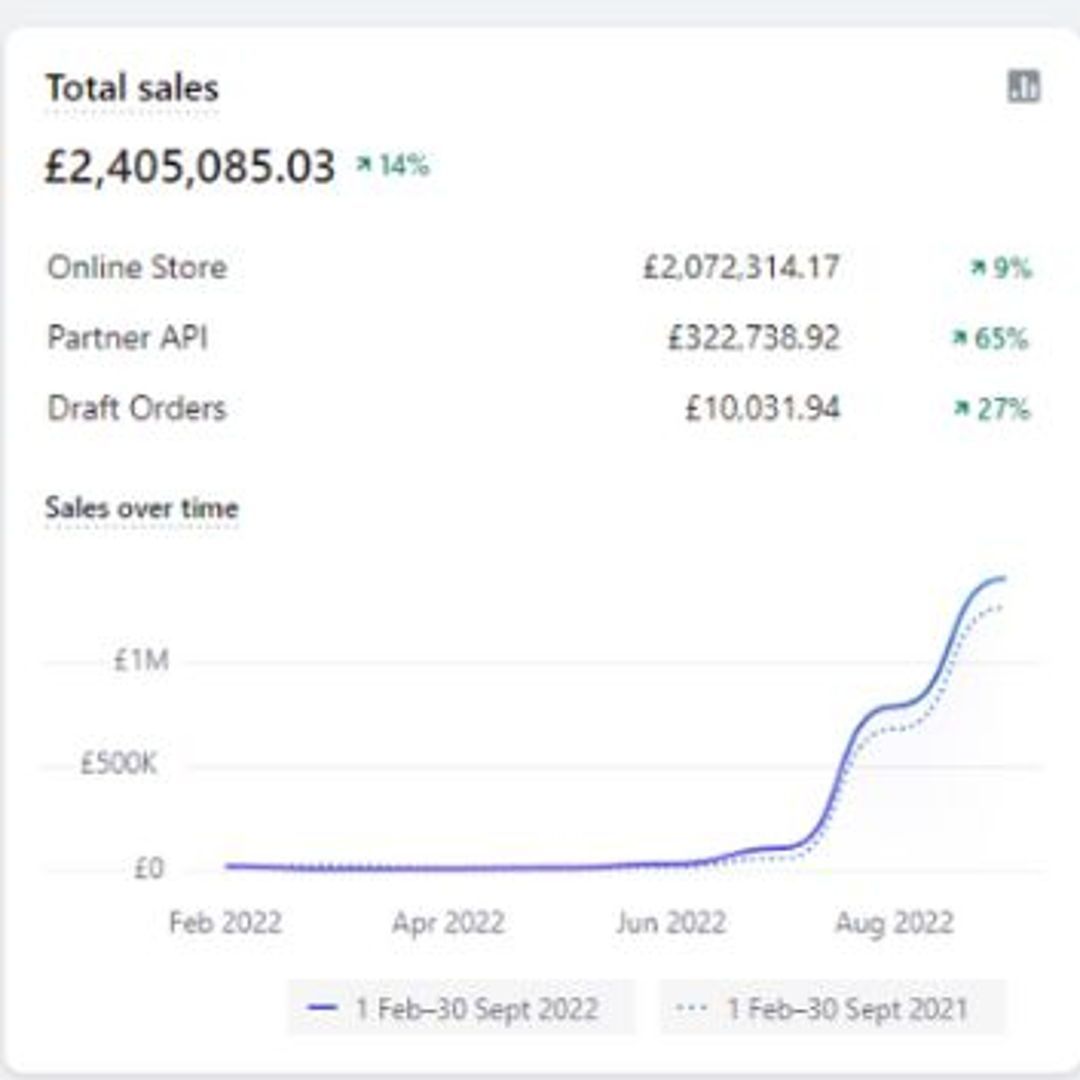This screenshot has width=1080, height=1080.
Task: Select the £2,405,085.03 total amount
Action: pos(190,167)
